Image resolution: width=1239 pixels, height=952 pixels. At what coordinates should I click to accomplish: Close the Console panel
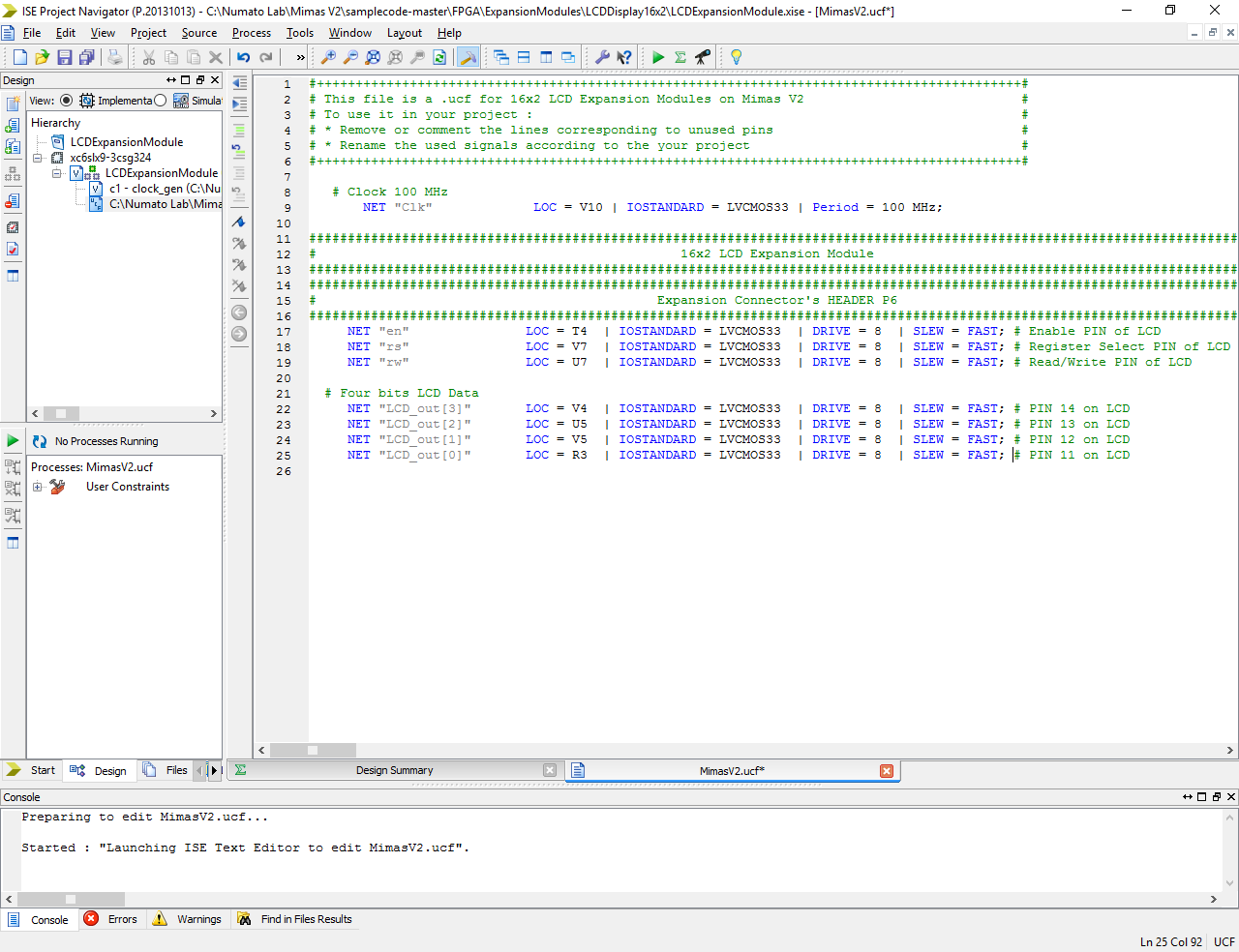[x=1231, y=797]
